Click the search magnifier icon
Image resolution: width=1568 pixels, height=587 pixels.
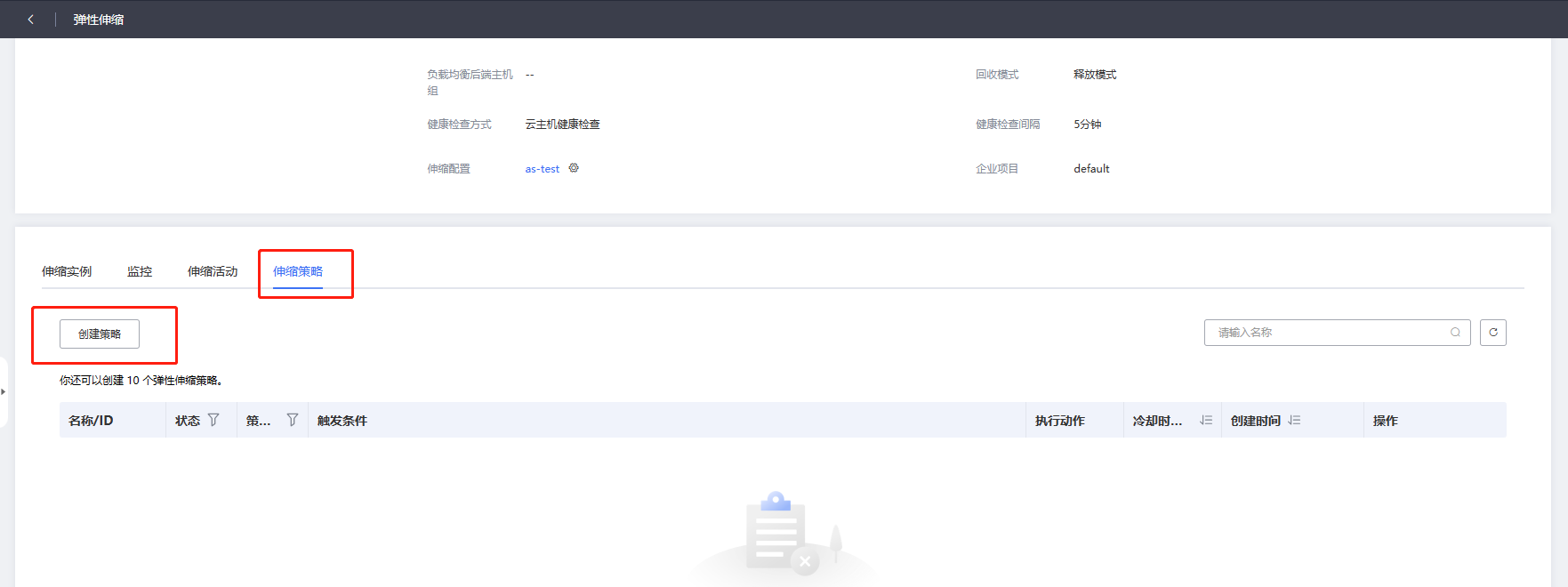tap(1455, 333)
